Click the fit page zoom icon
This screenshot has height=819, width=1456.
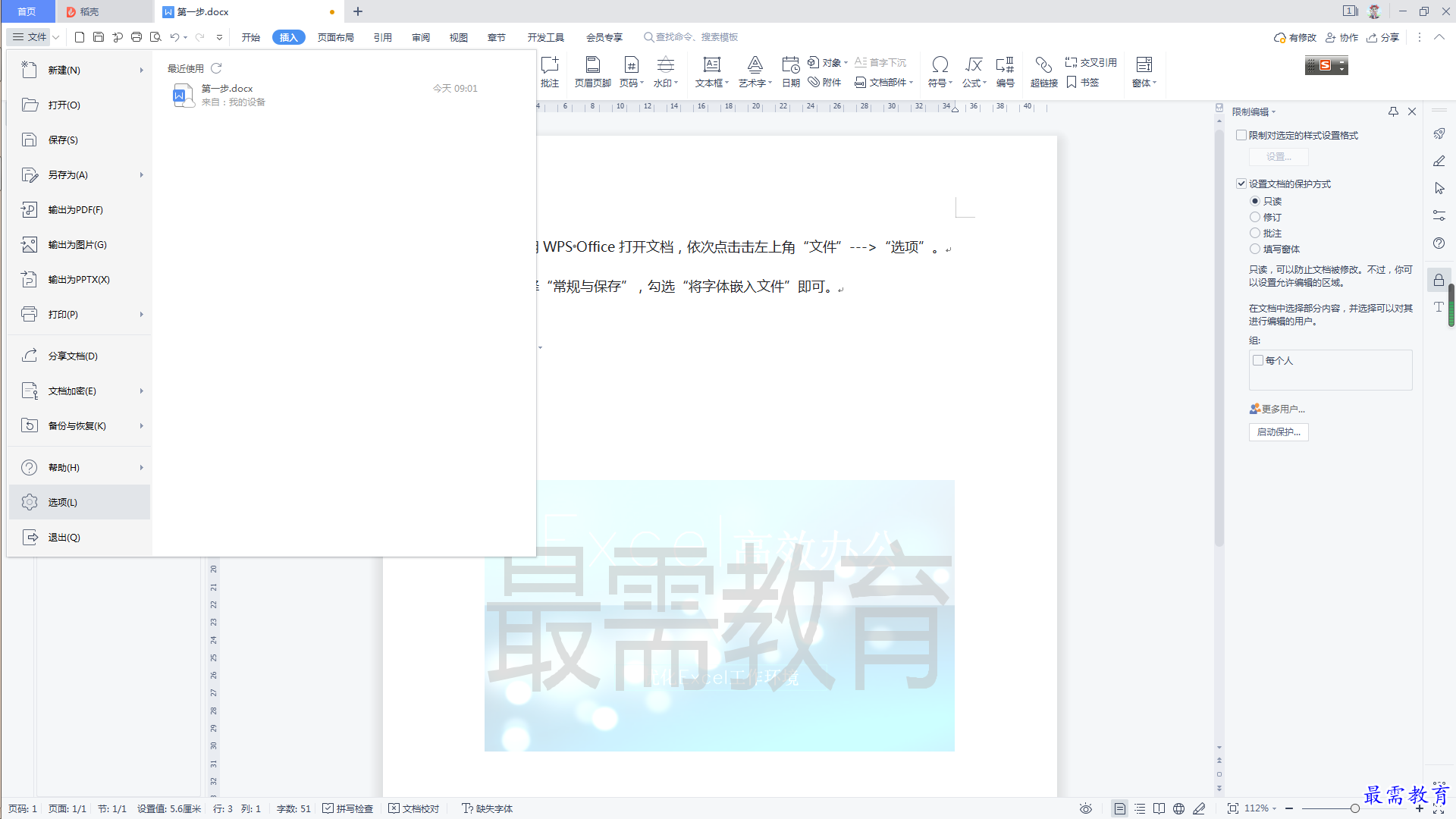coord(1233,808)
